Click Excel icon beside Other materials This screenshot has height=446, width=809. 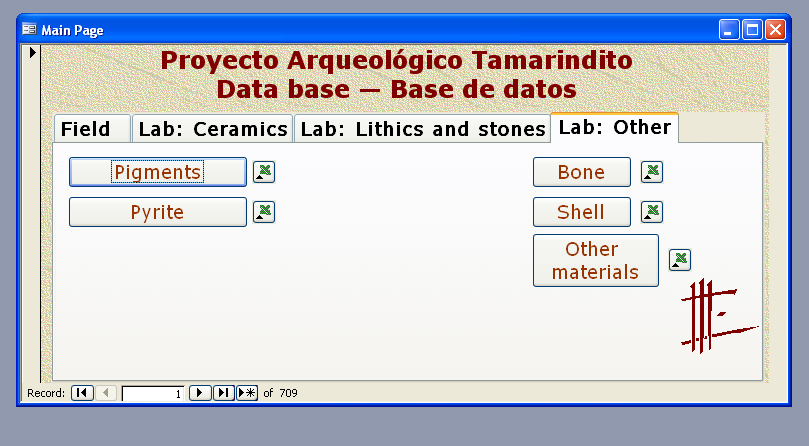(x=680, y=260)
